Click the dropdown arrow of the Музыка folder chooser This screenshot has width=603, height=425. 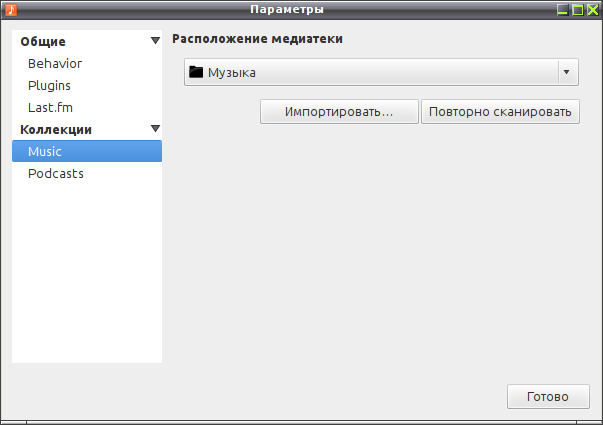click(x=566, y=72)
